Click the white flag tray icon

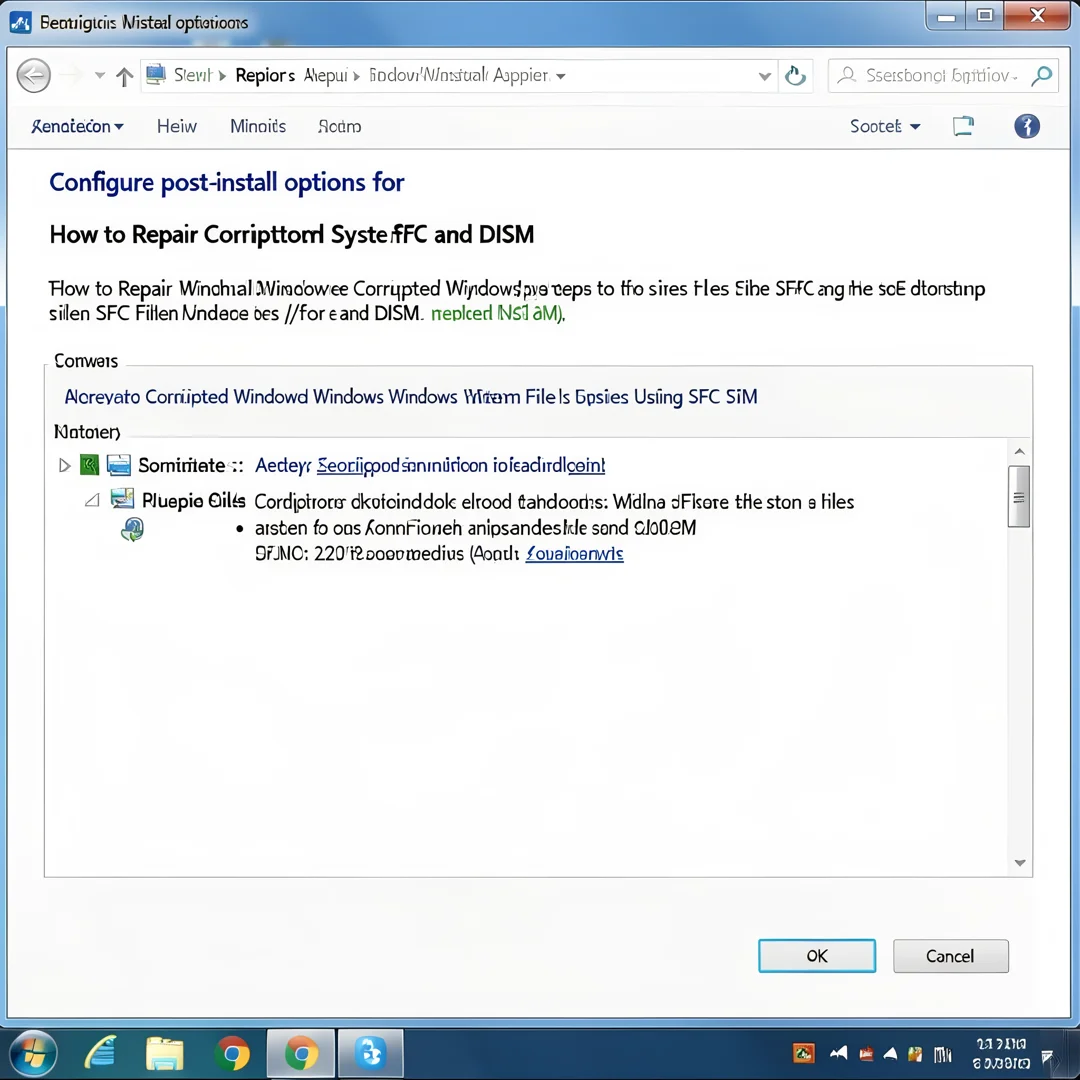(839, 1053)
